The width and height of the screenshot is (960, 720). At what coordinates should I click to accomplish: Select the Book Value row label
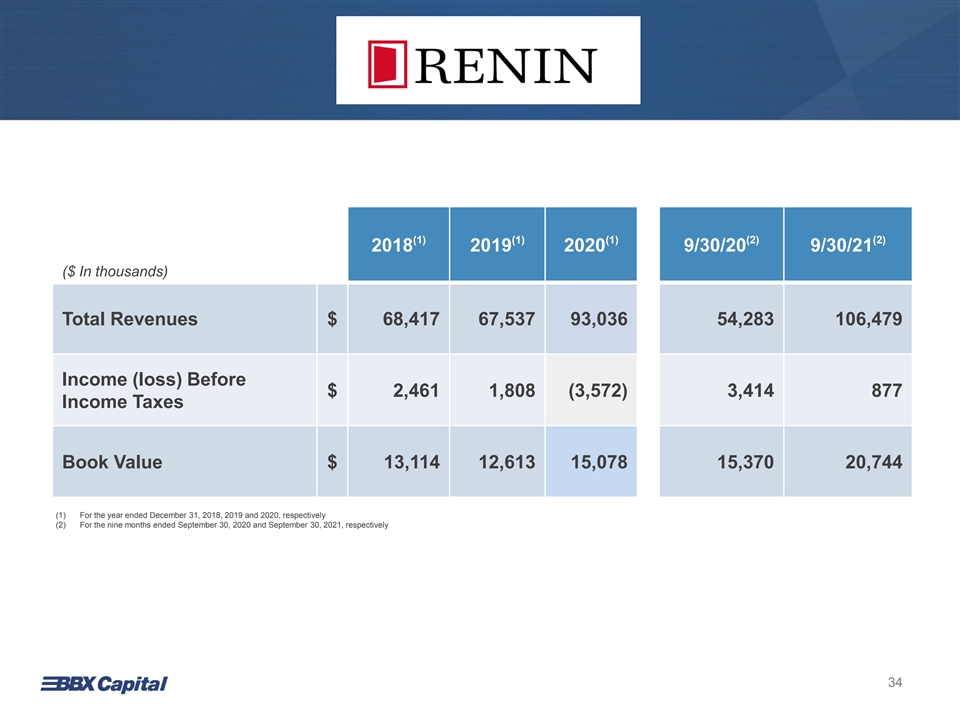click(112, 462)
